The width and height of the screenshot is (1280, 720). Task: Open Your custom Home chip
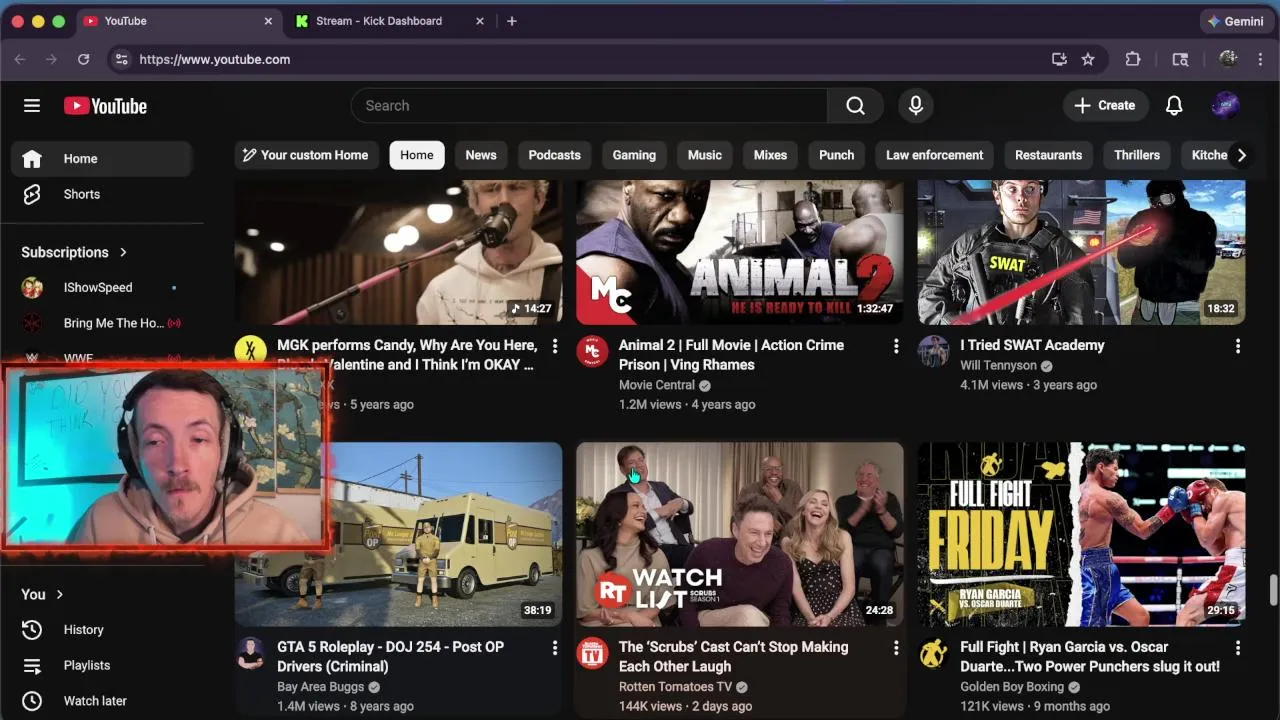[306, 155]
